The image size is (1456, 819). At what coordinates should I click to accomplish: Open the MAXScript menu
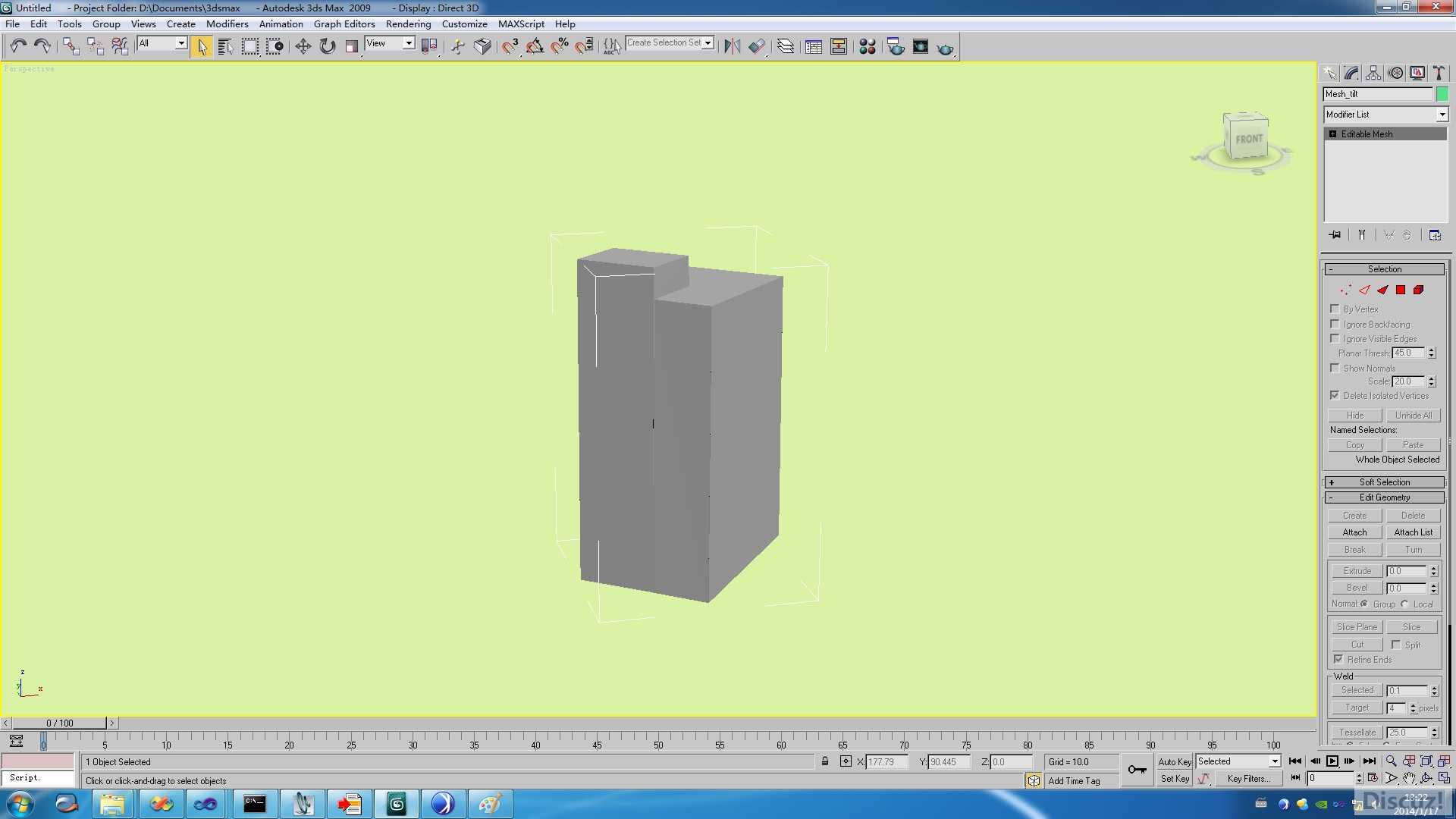[x=521, y=24]
